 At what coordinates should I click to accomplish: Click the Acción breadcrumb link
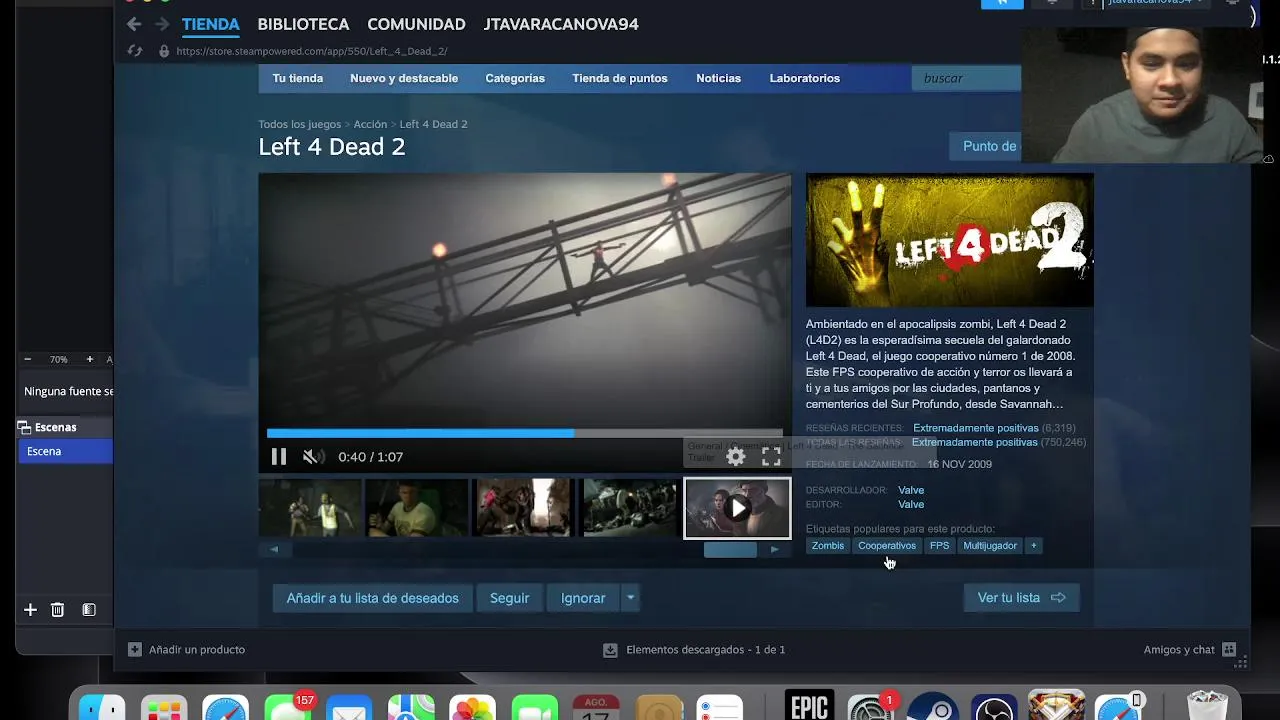370,124
